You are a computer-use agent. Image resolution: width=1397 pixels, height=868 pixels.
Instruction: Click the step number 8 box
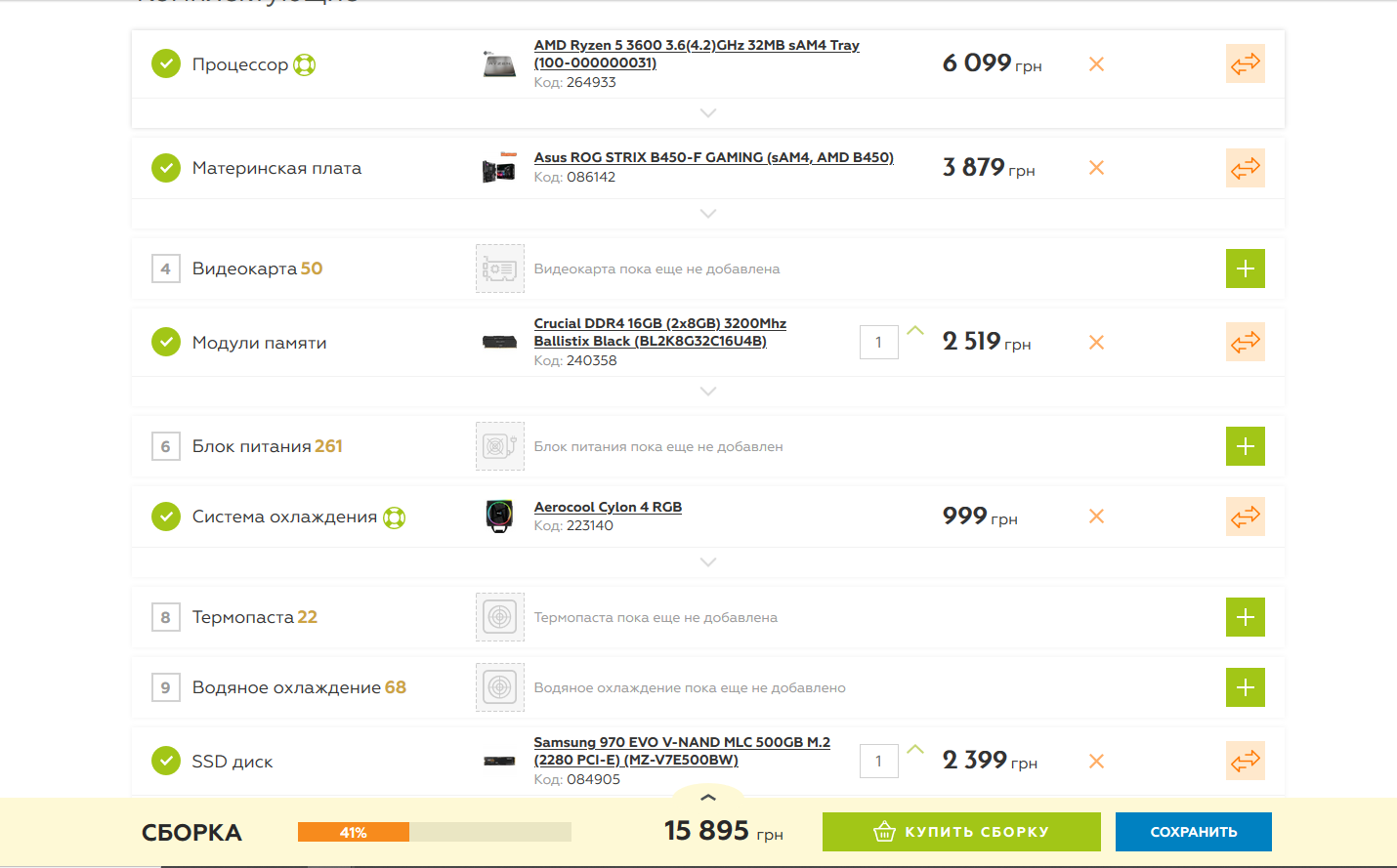[166, 617]
